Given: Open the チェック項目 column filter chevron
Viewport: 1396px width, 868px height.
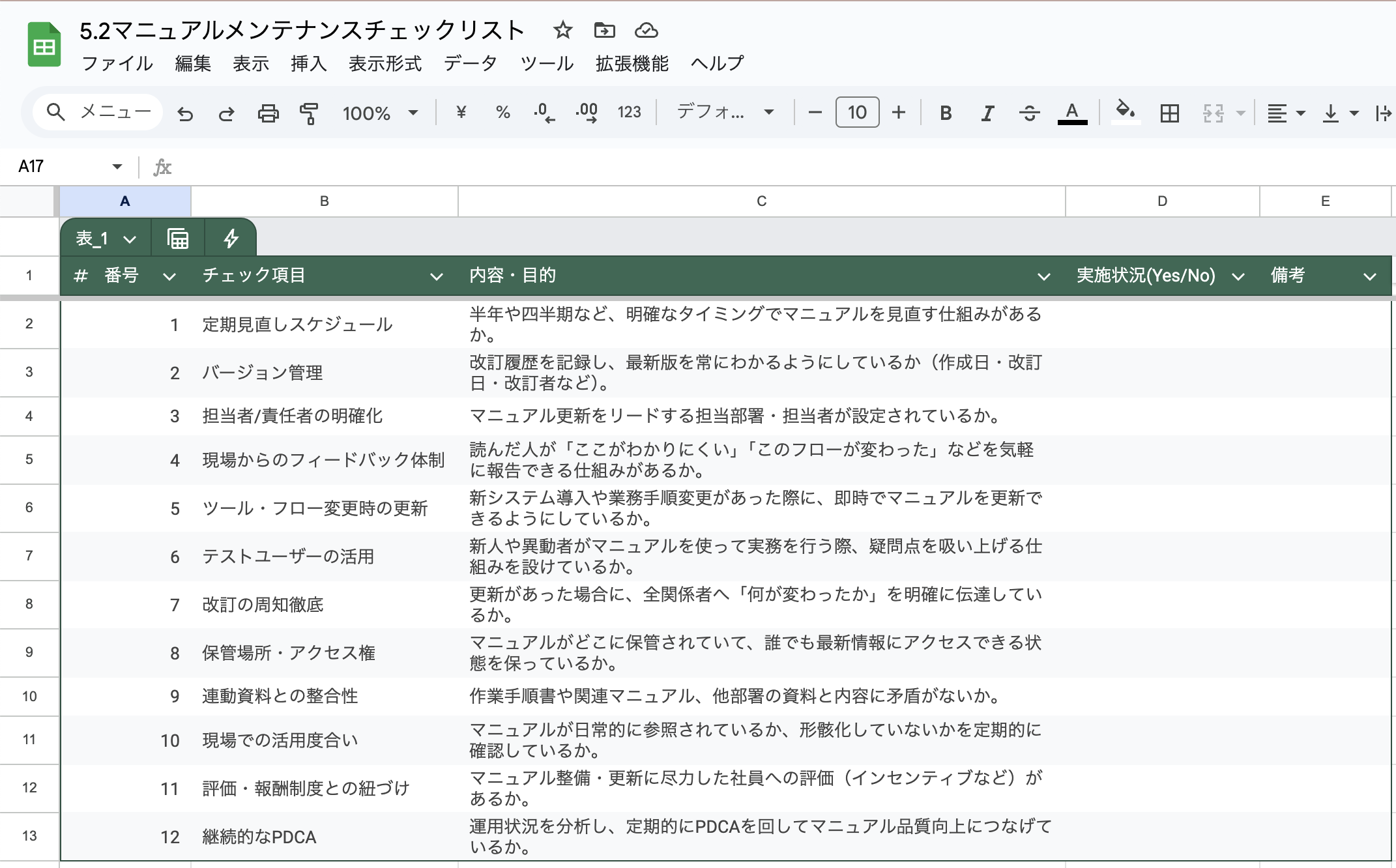Looking at the screenshot, I should [438, 276].
